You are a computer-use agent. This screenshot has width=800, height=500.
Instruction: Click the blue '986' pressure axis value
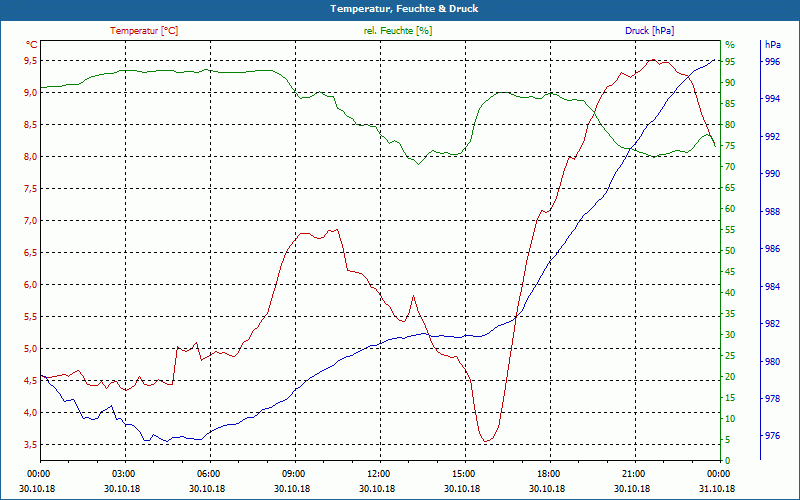click(772, 249)
